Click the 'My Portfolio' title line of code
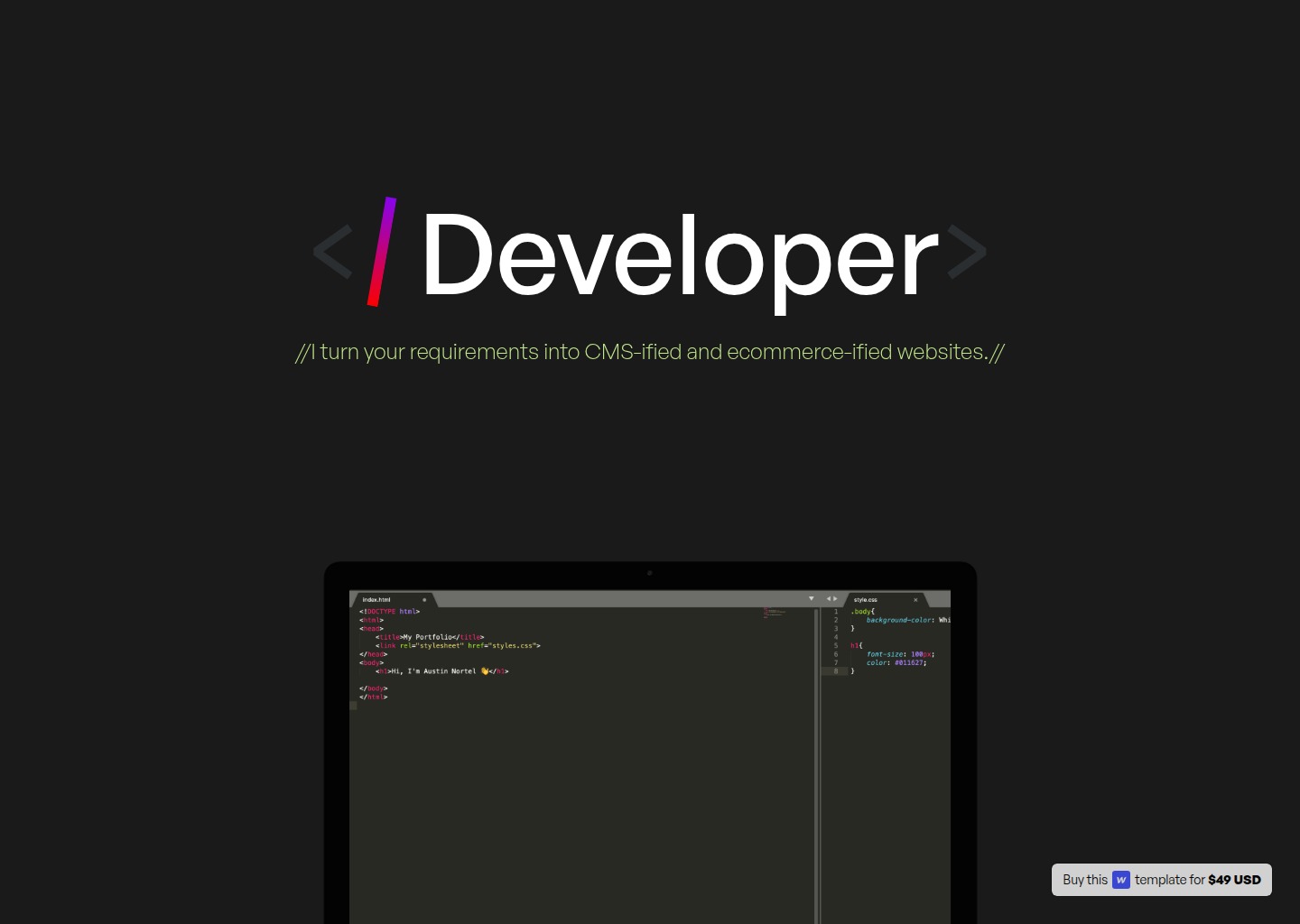The width and height of the screenshot is (1300, 924). point(430,637)
